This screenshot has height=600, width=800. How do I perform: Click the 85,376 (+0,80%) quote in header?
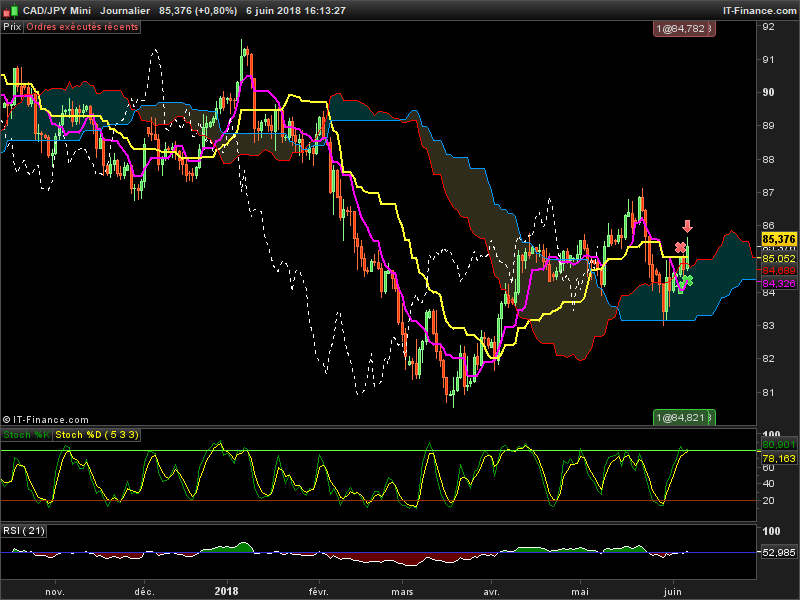click(198, 10)
